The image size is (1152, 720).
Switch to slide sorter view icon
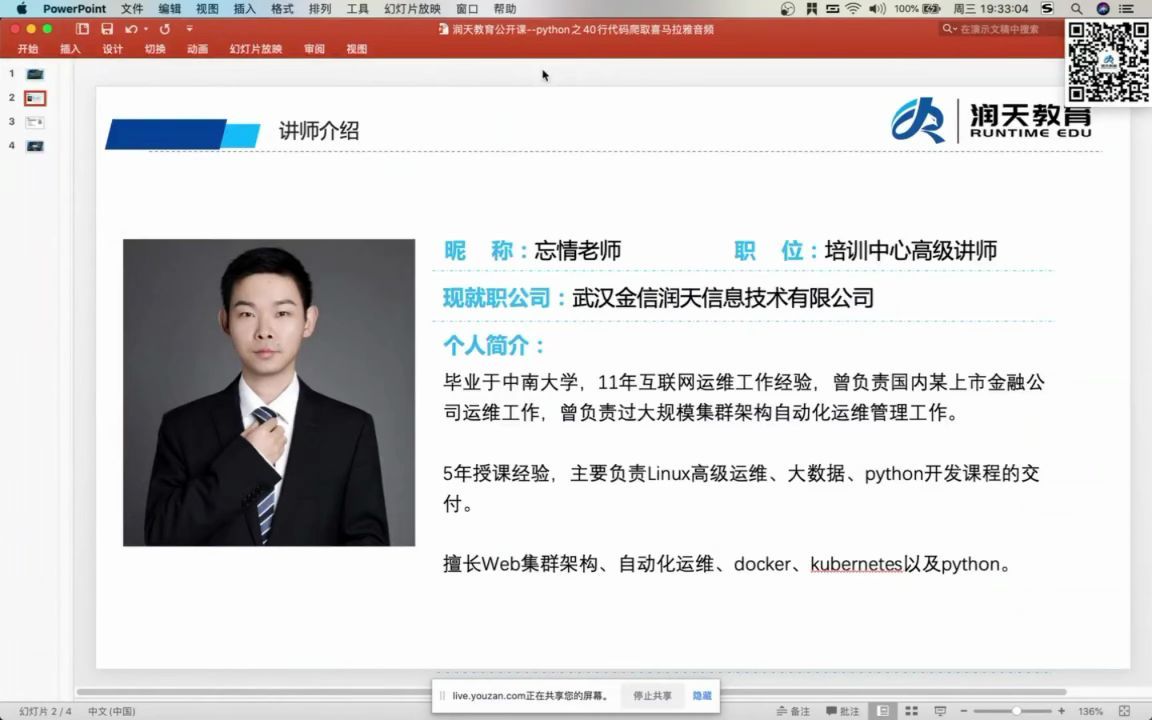(912, 711)
